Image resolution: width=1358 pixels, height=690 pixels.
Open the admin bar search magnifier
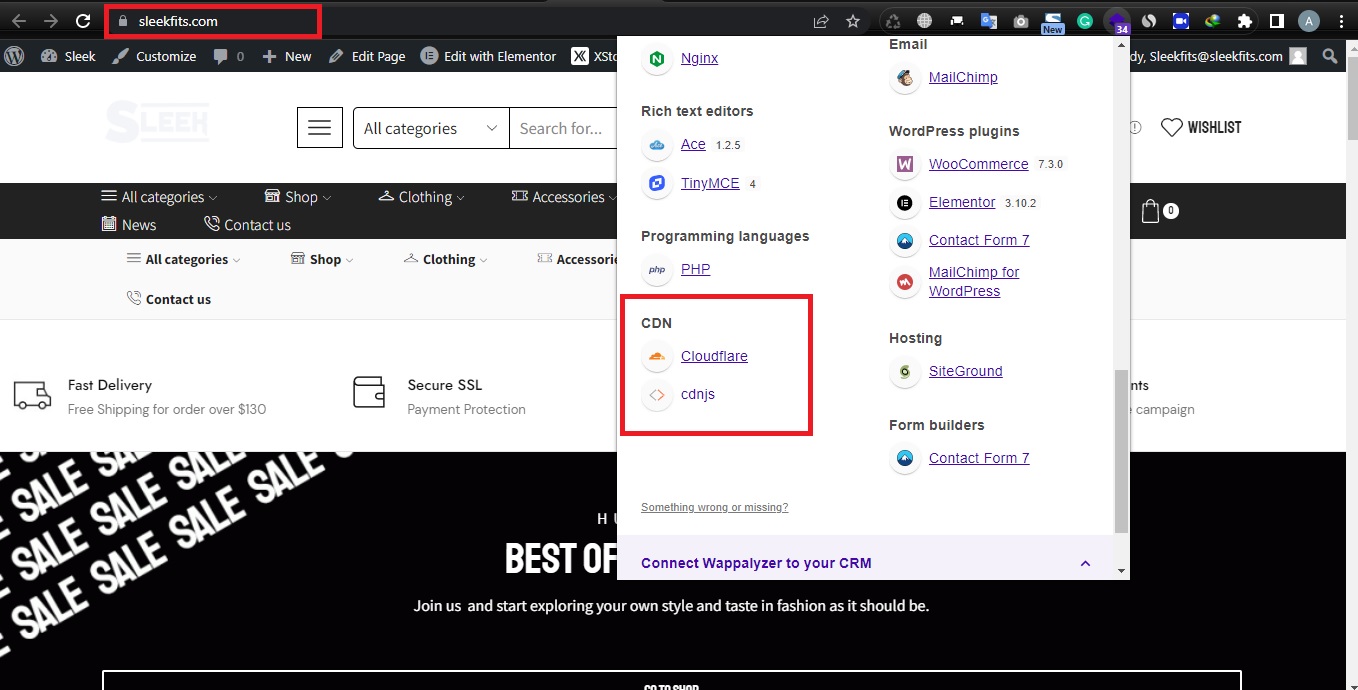point(1331,57)
